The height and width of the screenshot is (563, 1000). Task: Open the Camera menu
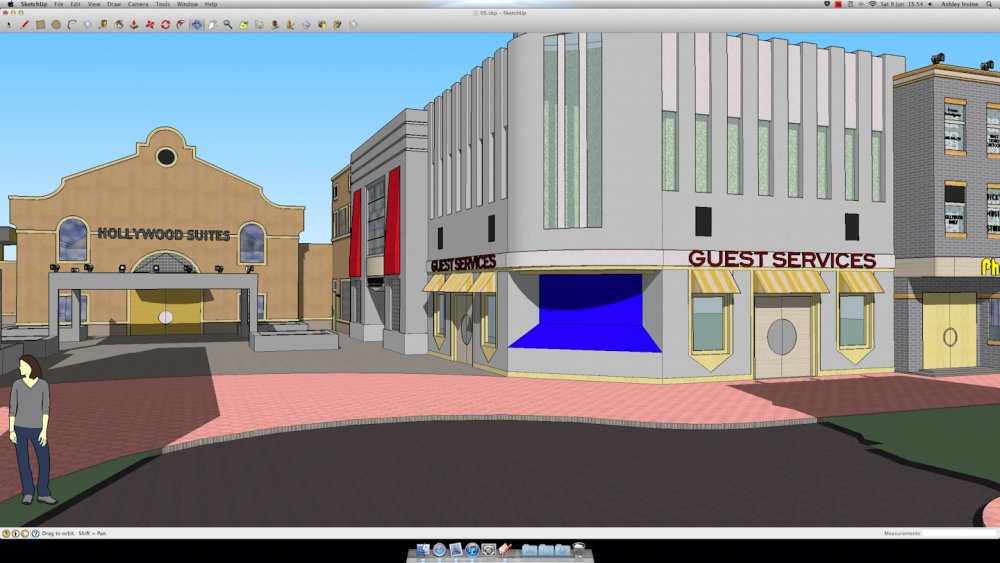click(x=138, y=4)
